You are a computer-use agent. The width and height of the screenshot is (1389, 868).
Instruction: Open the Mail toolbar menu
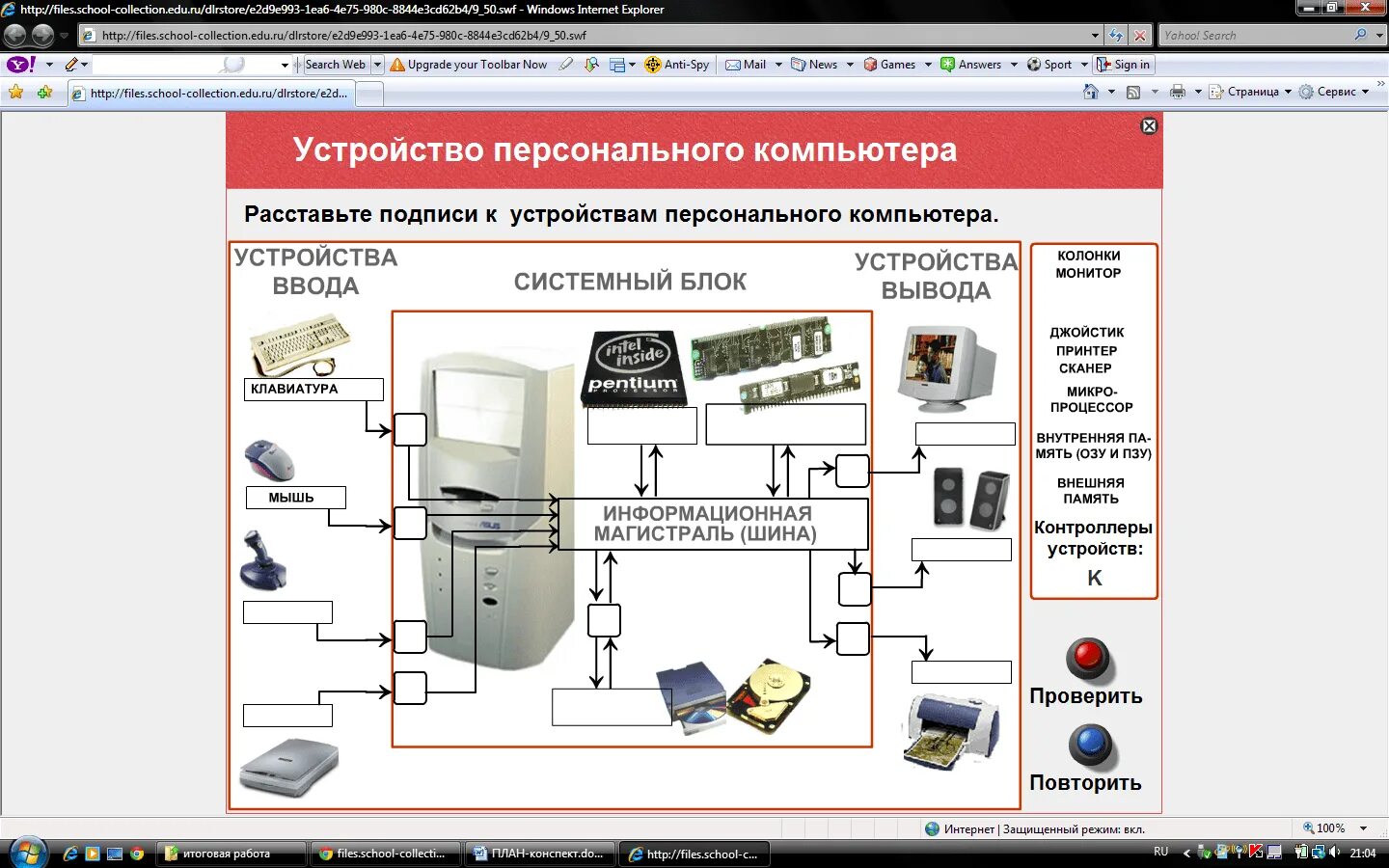pos(753,65)
